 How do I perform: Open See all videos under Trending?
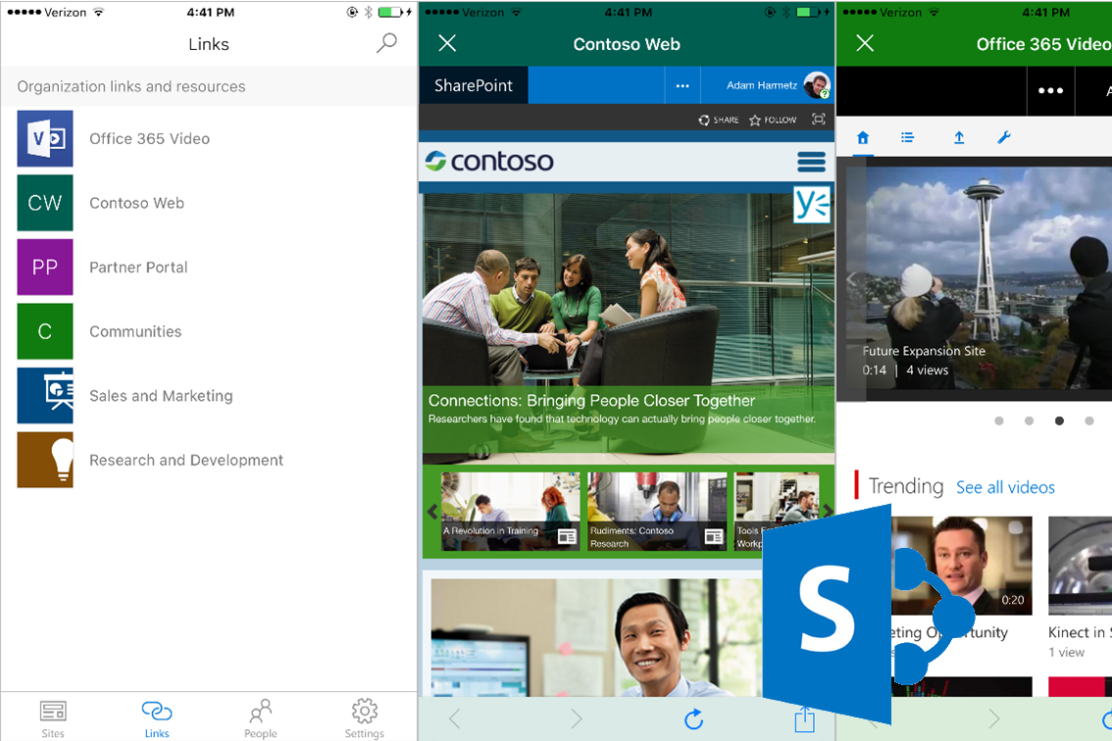pyautogui.click(x=1005, y=487)
